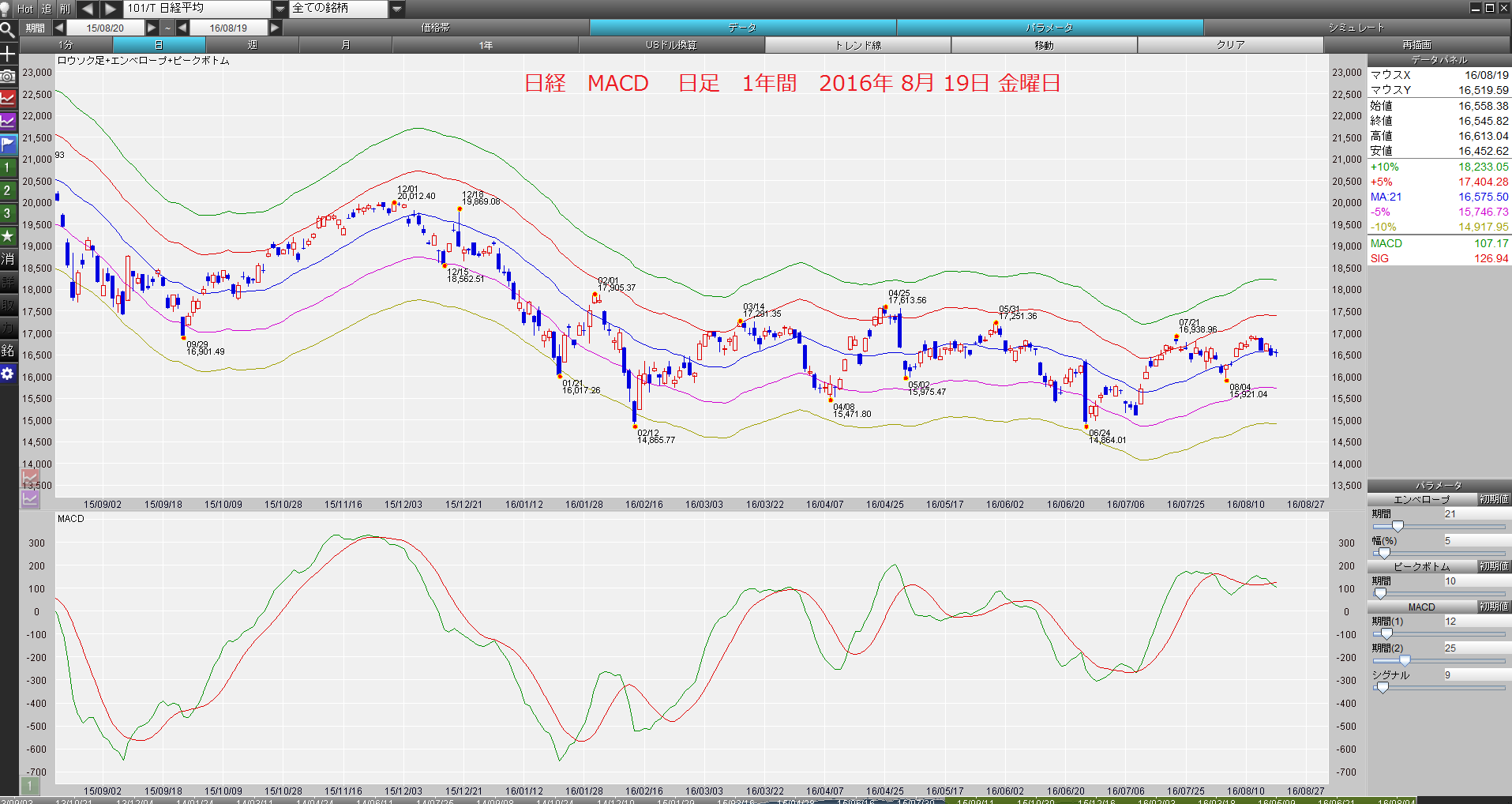Adjust the envelope 幅(%) slider
Viewport: 1512px width, 804px height.
click(x=1383, y=553)
